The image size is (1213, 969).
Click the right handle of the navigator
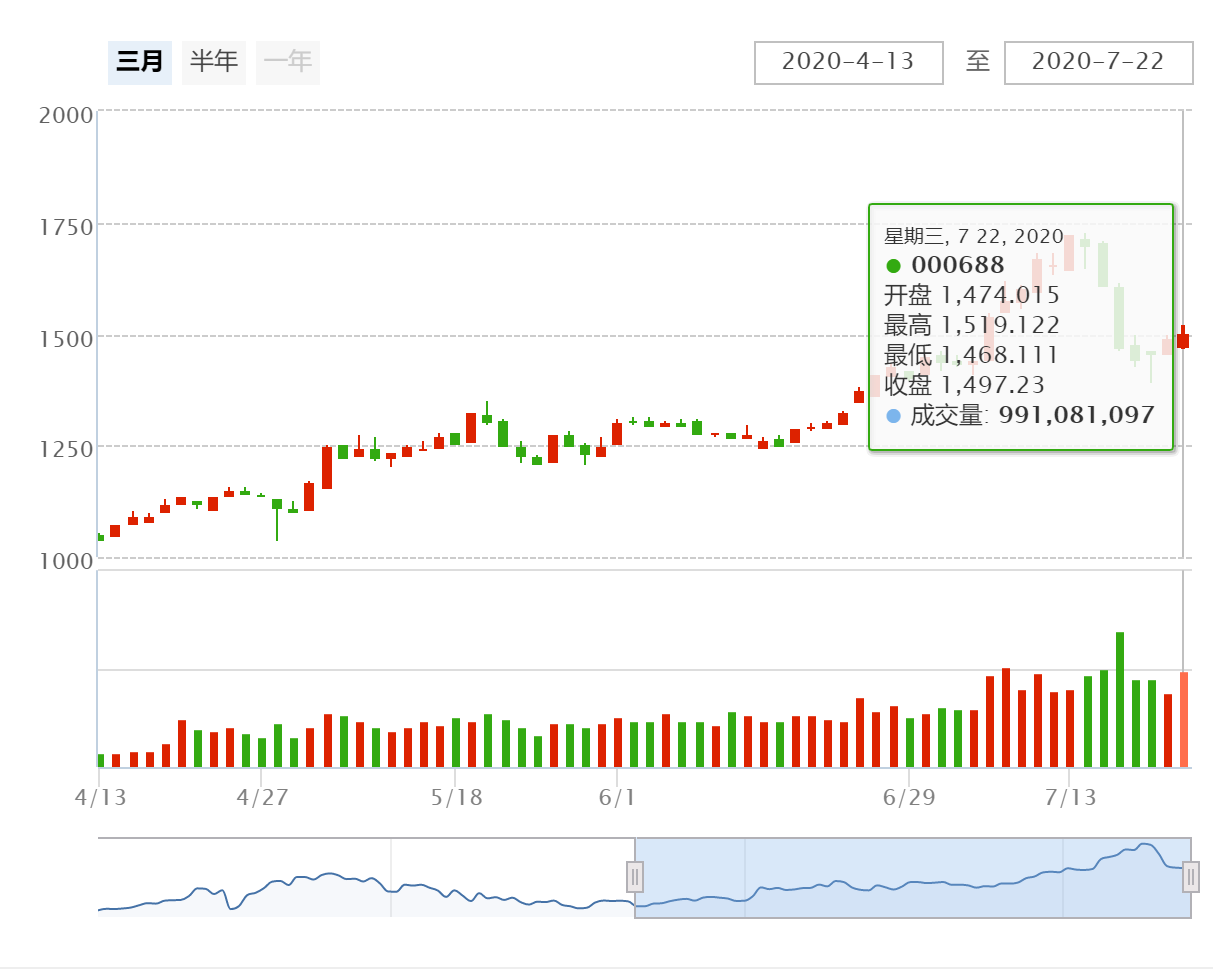(1190, 877)
